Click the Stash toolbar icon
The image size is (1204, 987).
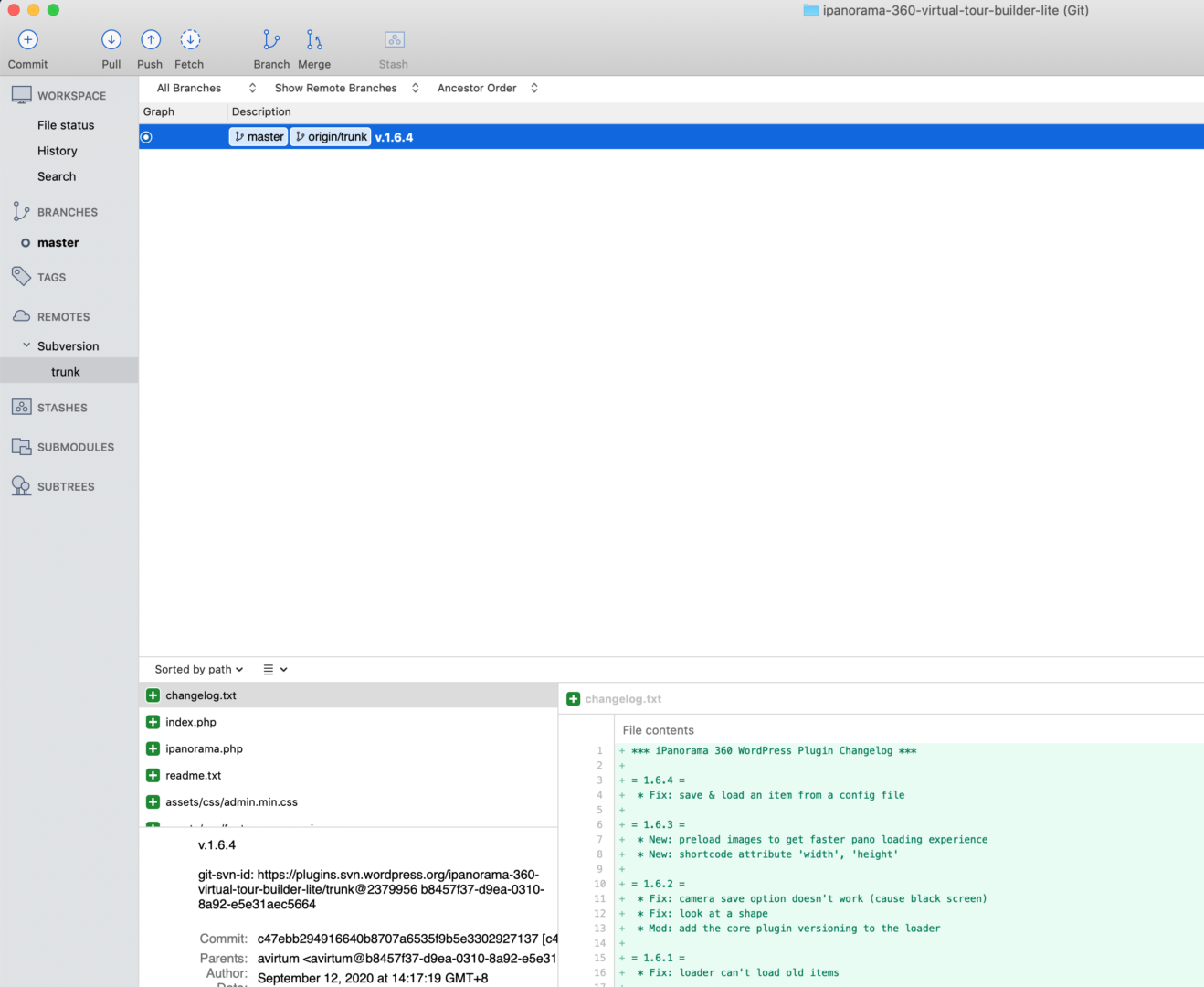coord(395,39)
